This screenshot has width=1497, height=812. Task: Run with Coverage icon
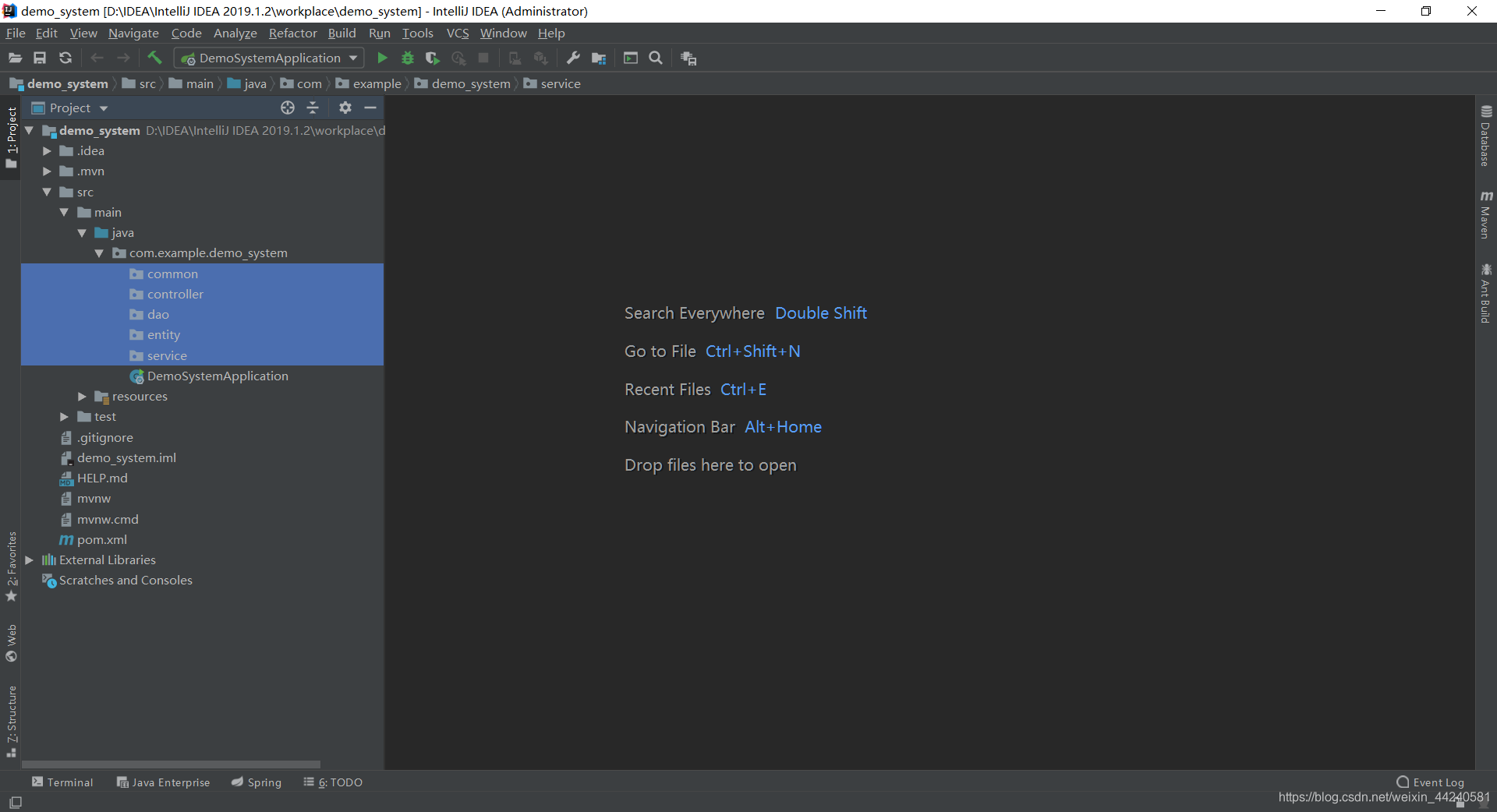coord(433,58)
